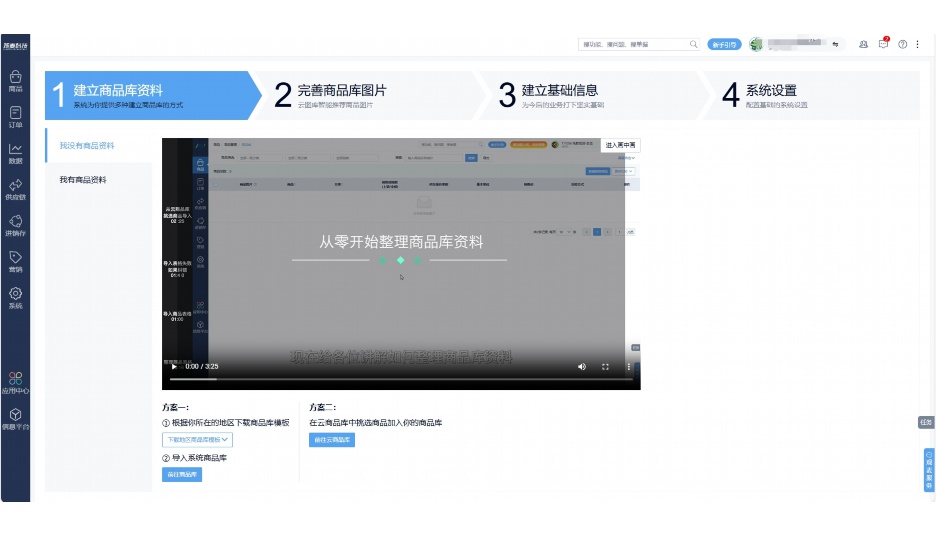Image resolution: width=936 pixels, height=536 pixels.
Task: Open the 营销 marketing tag icon
Action: tap(15, 261)
